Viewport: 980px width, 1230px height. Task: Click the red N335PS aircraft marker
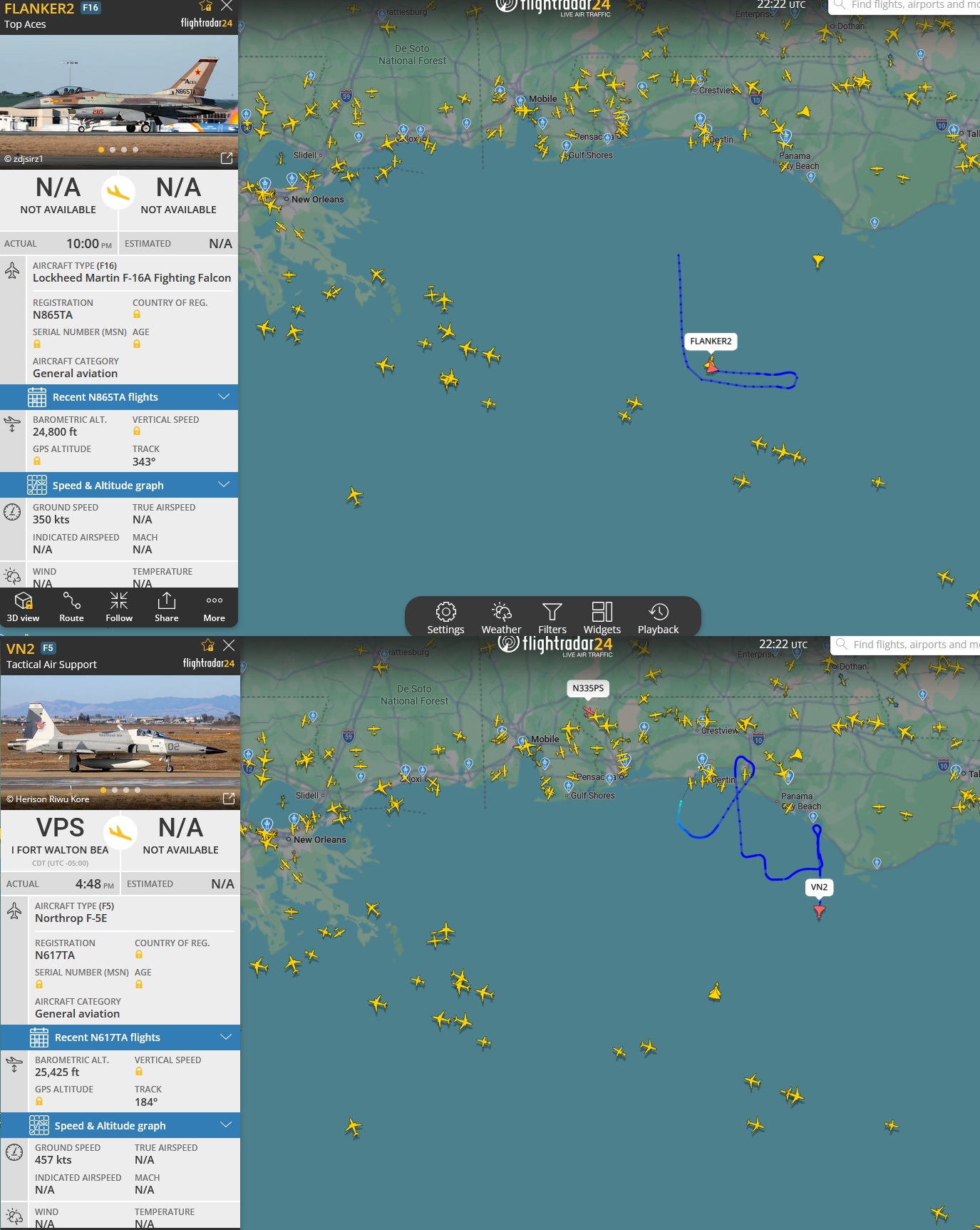pos(589,711)
